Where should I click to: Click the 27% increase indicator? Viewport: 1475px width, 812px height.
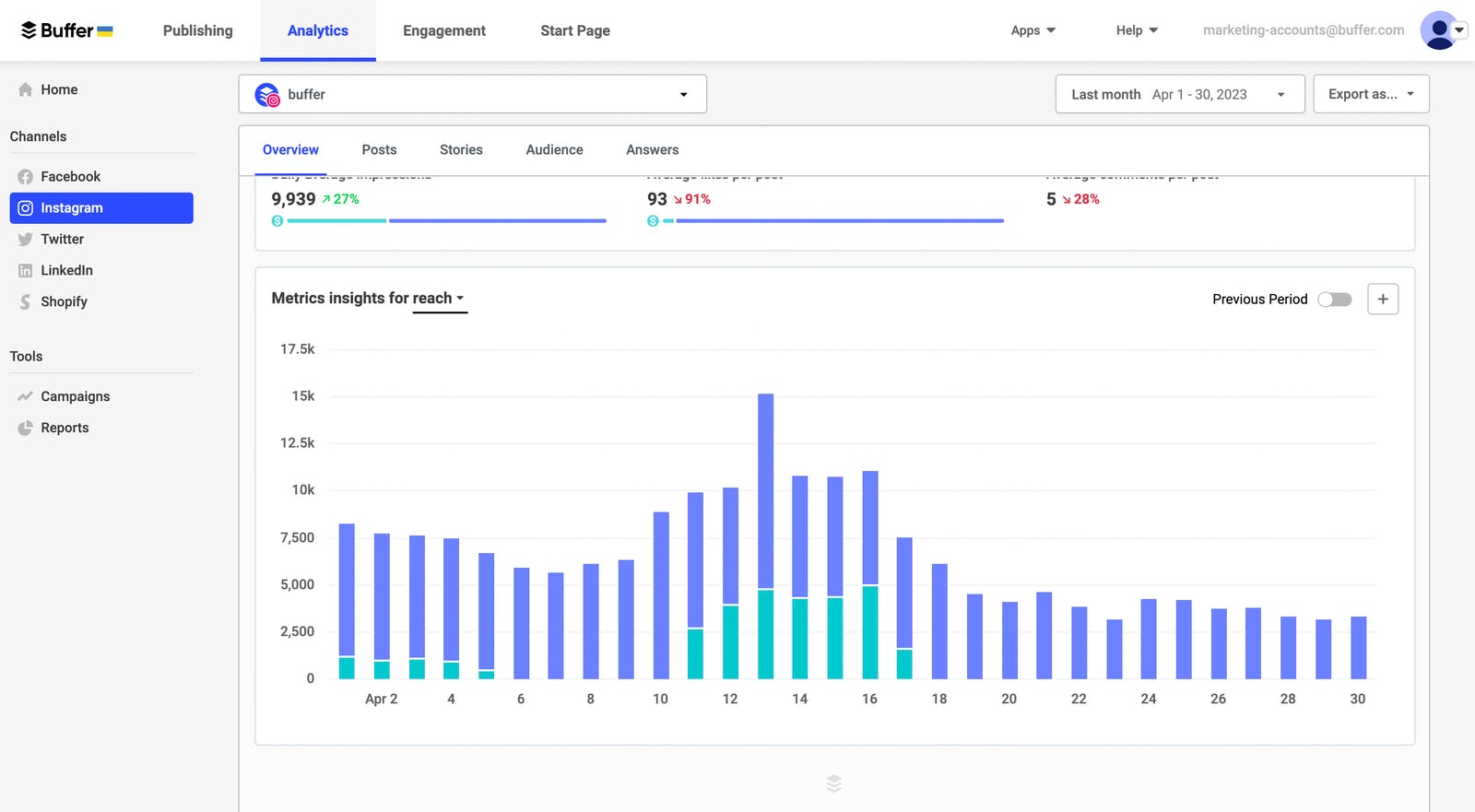pyautogui.click(x=340, y=199)
